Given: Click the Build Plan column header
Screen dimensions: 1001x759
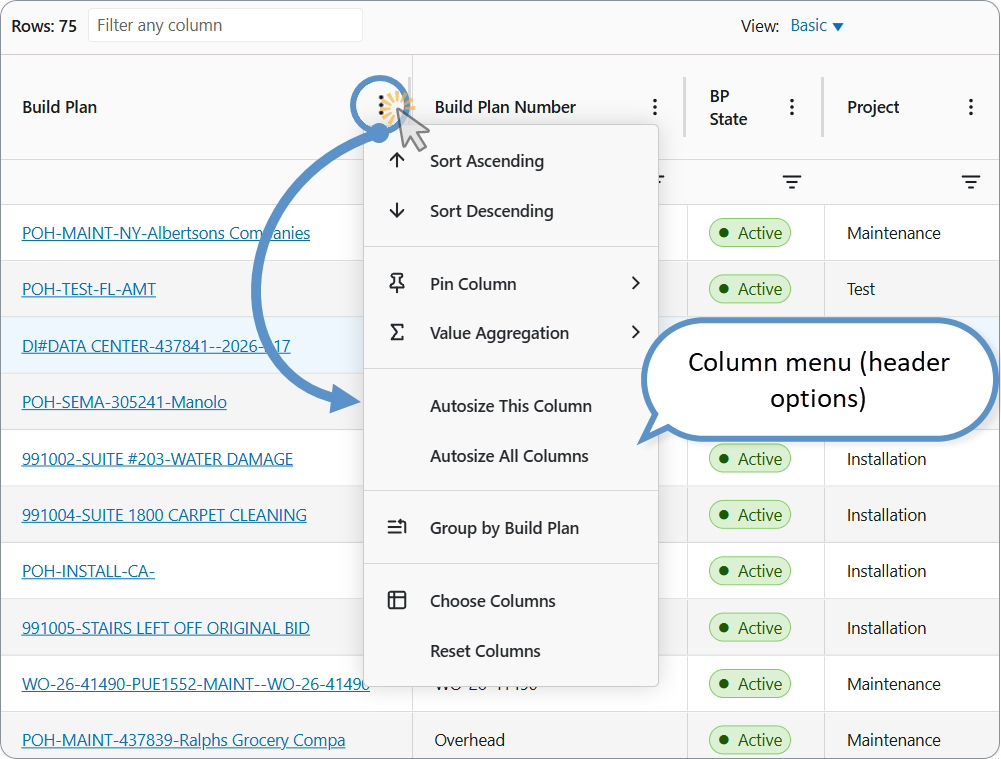Looking at the screenshot, I should [x=60, y=107].
